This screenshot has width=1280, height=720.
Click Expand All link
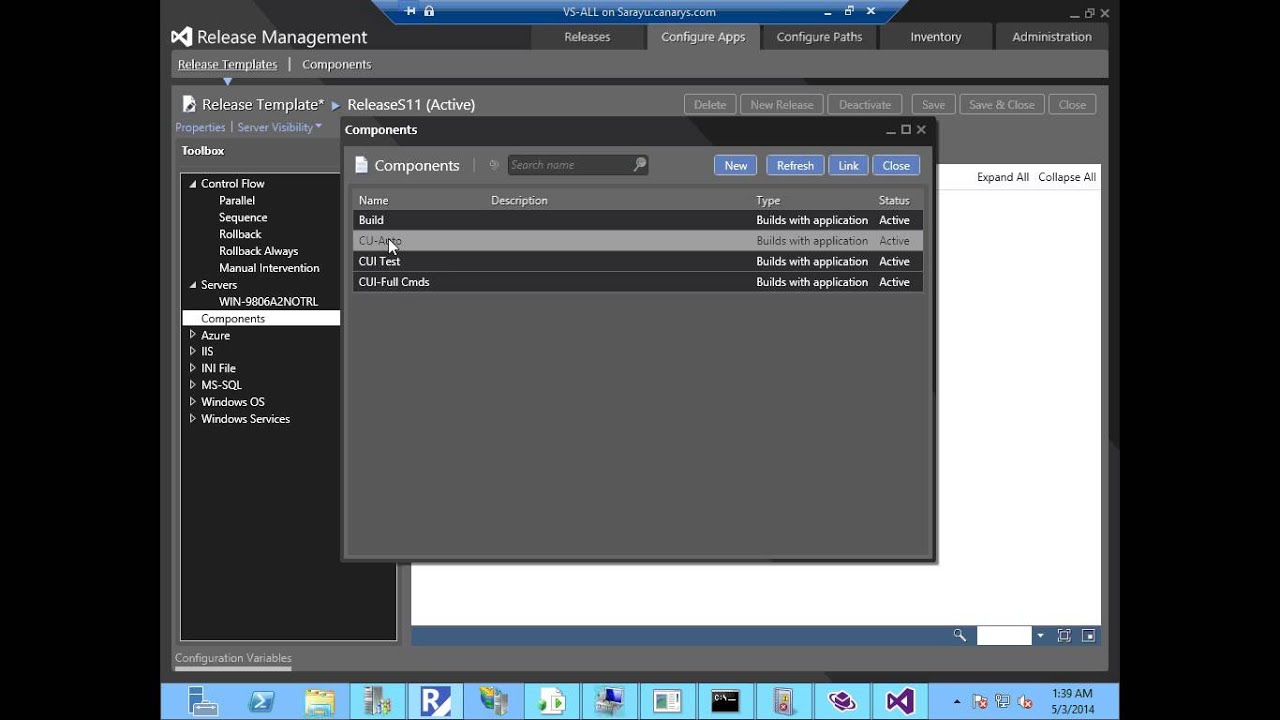click(x=1003, y=177)
